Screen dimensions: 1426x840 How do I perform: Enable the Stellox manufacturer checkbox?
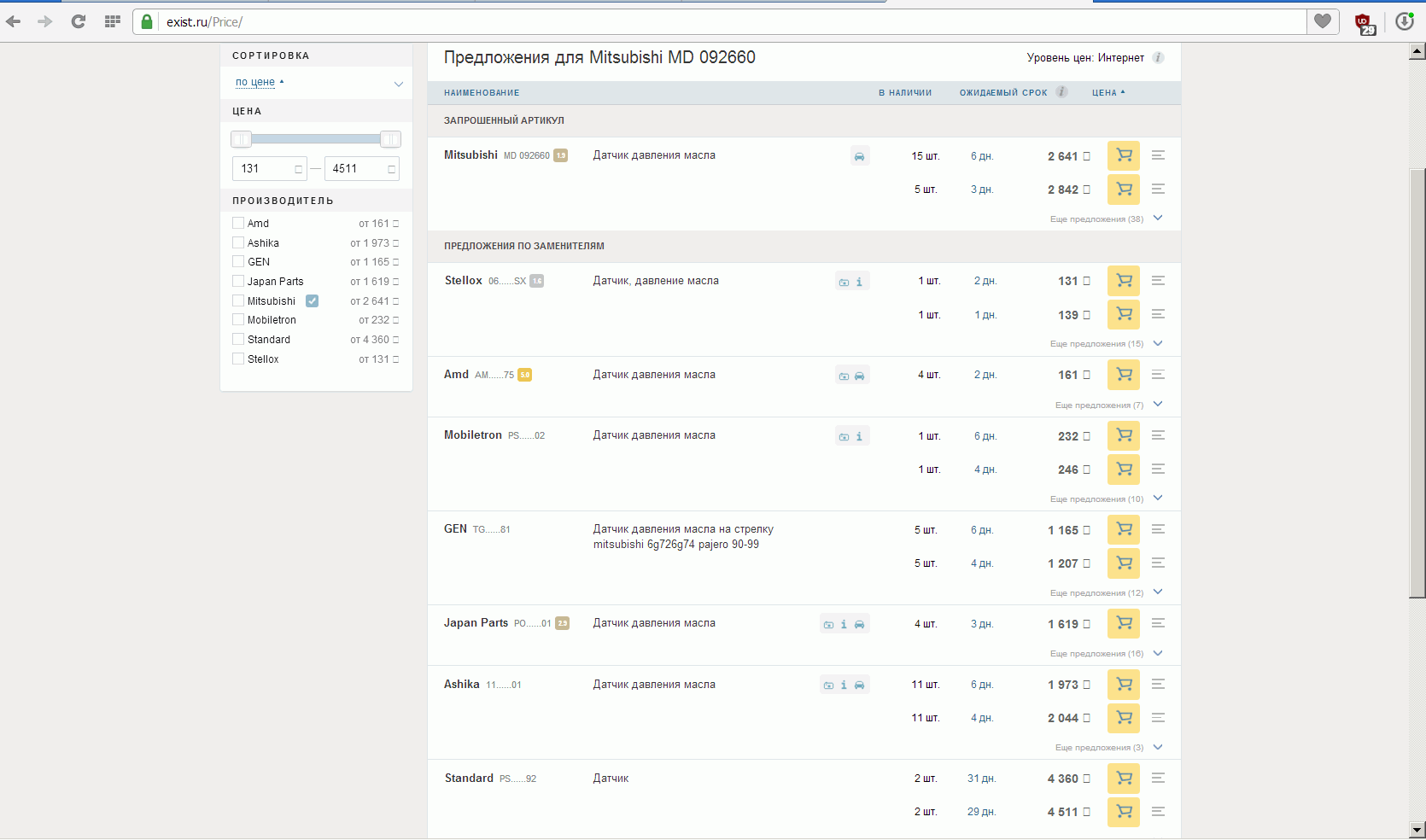click(x=238, y=359)
